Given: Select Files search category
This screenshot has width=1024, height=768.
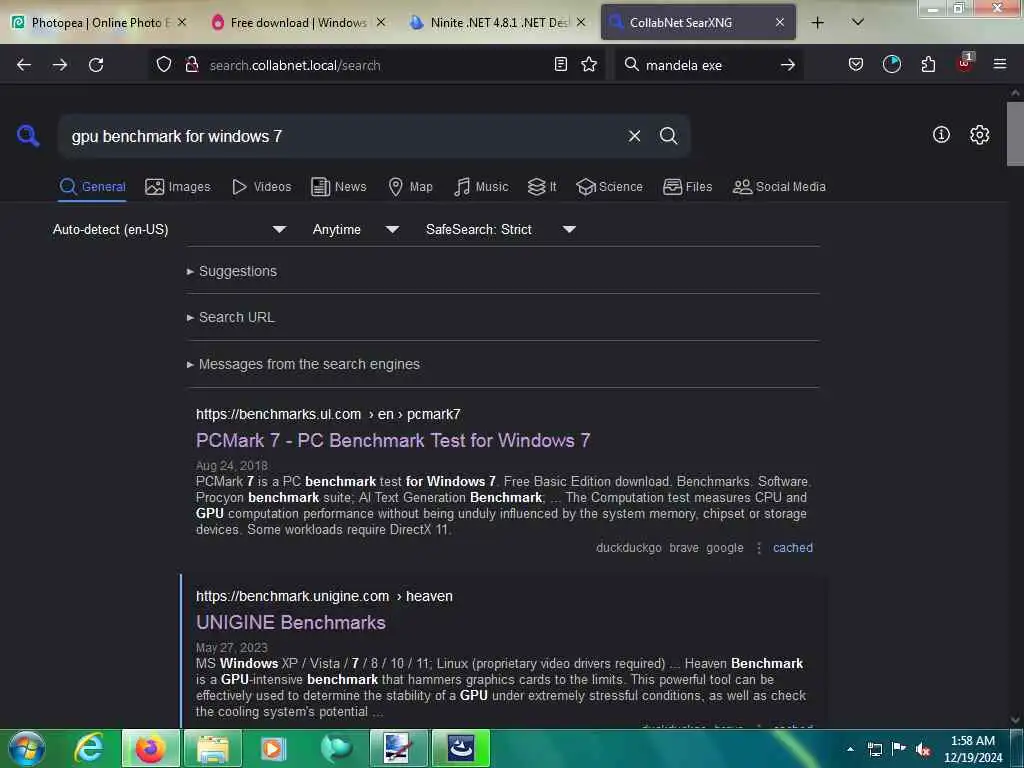Looking at the screenshot, I should point(687,187).
